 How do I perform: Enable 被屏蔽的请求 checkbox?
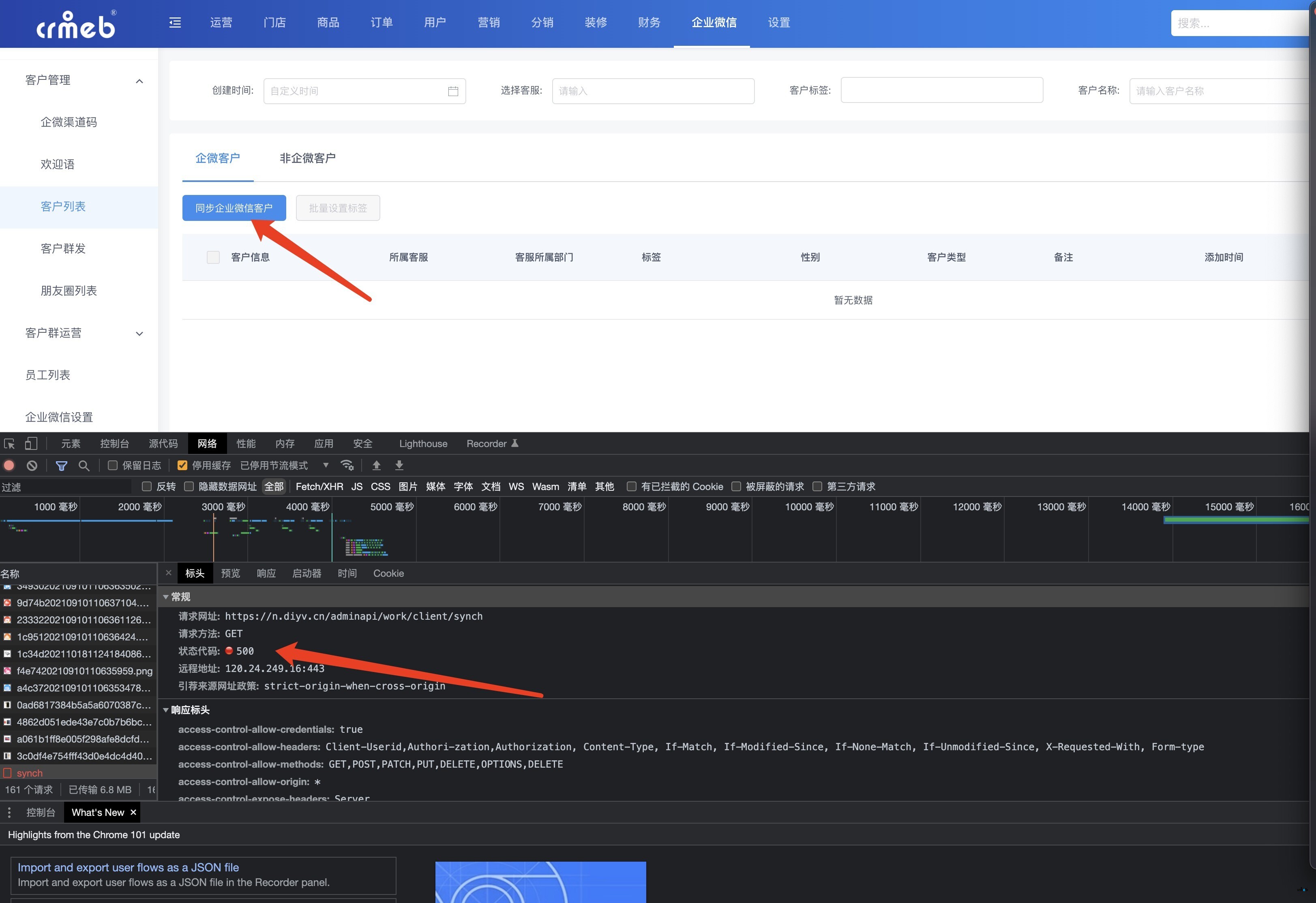click(x=736, y=486)
